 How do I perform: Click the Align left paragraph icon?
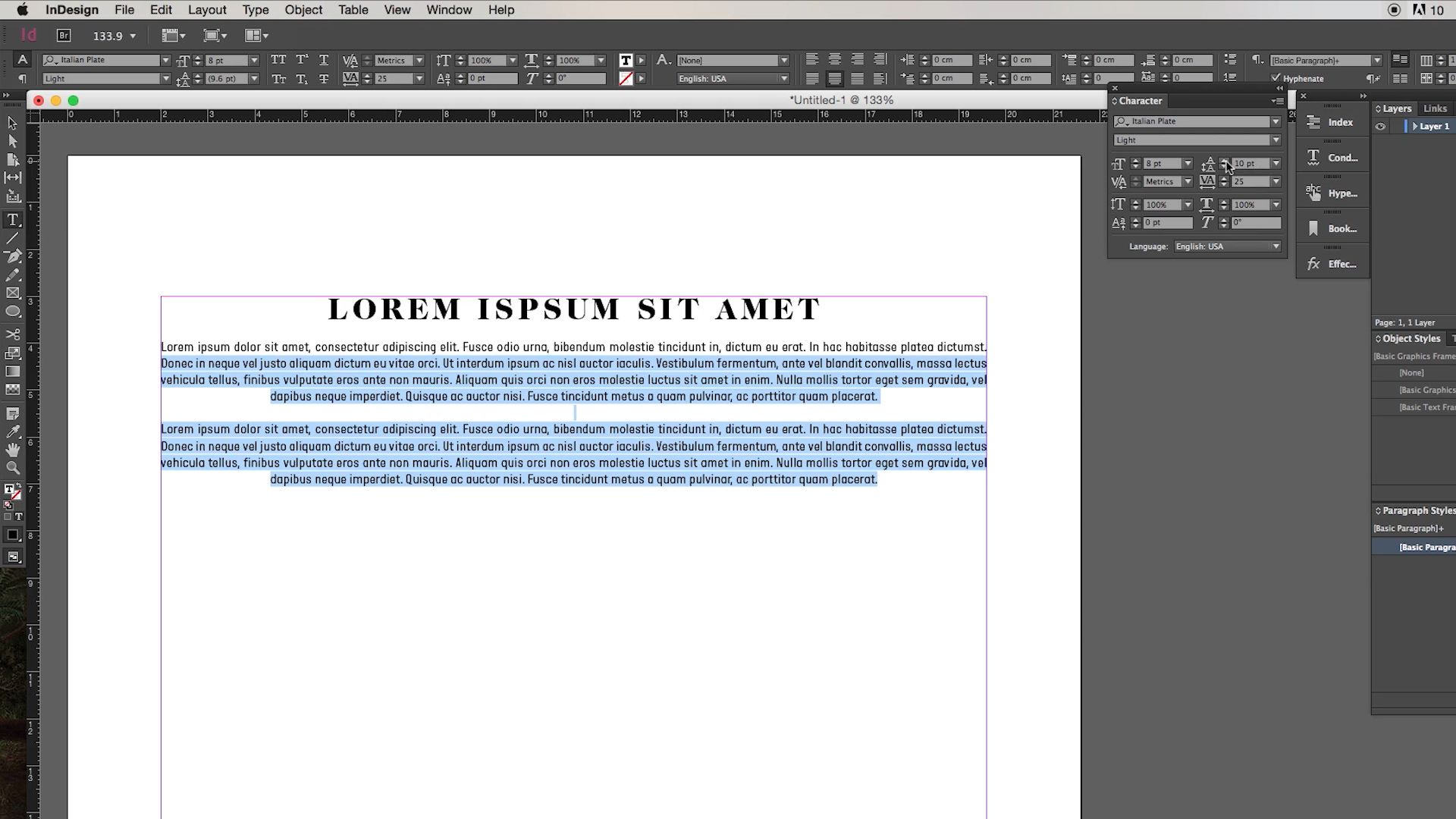point(811,59)
